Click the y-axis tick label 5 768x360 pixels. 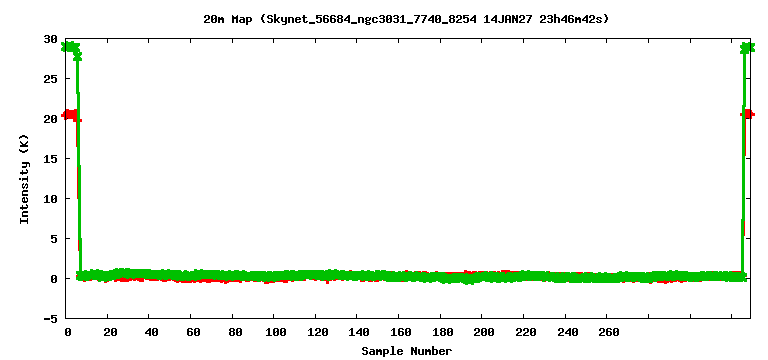coord(55,239)
